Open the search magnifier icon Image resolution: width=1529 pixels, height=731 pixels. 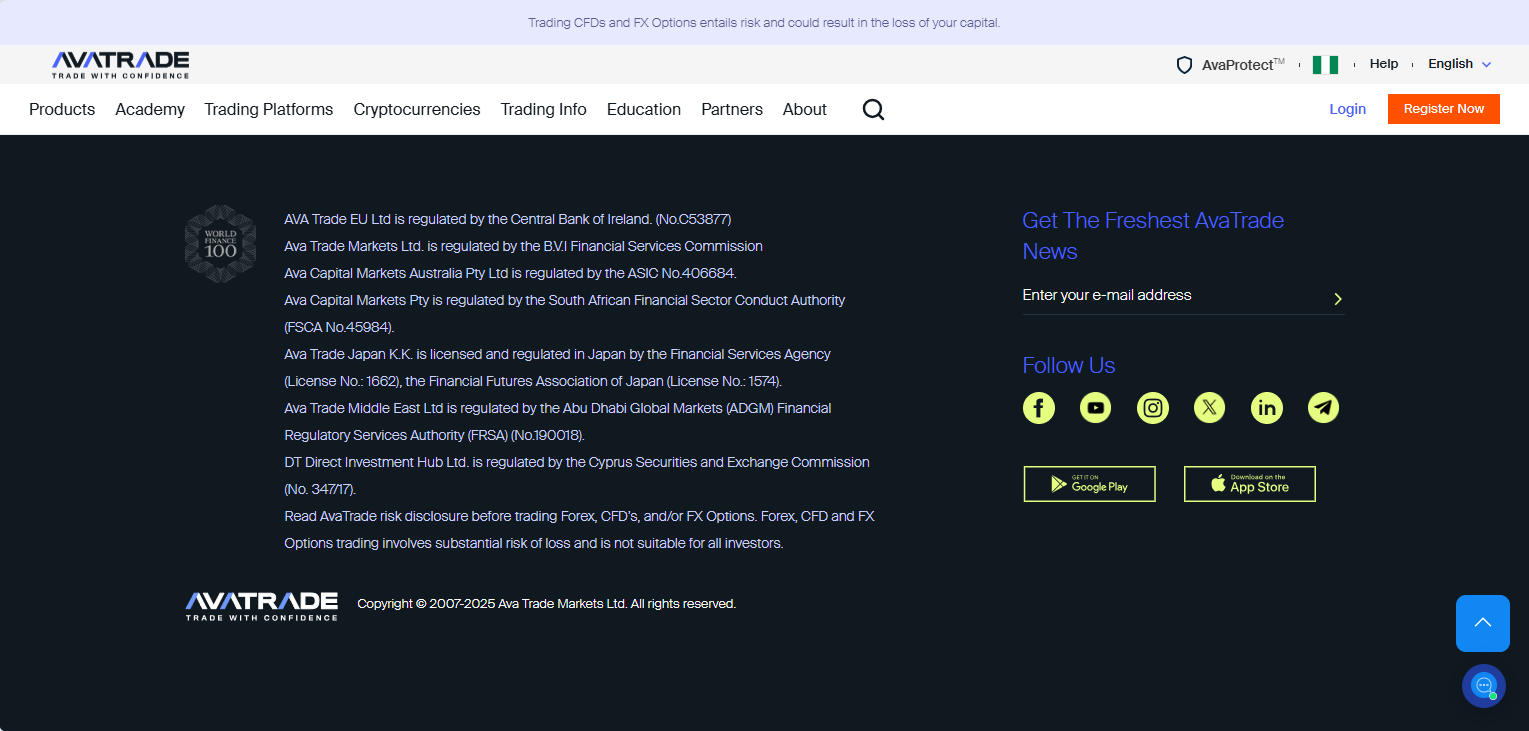click(873, 110)
